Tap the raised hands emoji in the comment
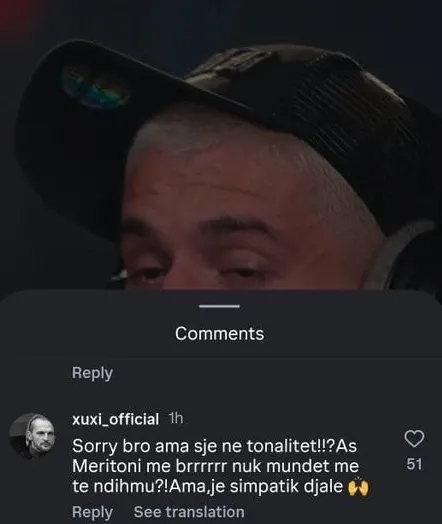Viewport: 442px width, 524px height. [358, 486]
